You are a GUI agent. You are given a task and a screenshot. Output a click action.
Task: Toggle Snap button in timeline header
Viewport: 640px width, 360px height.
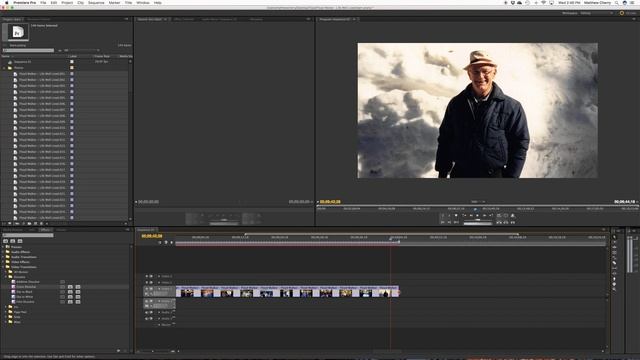(x=160, y=242)
